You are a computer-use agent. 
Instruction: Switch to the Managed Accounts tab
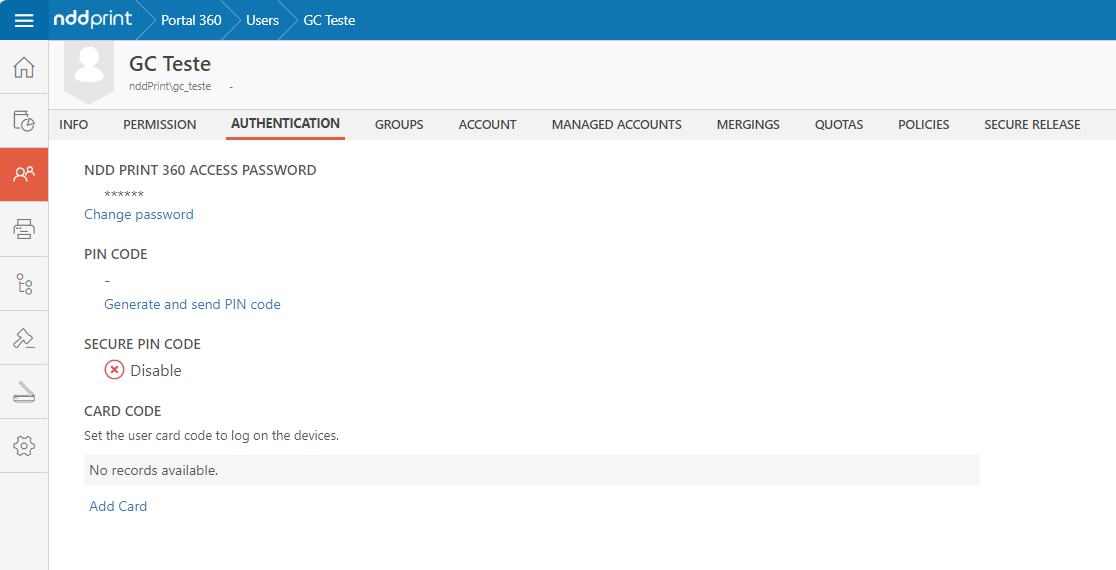(616, 125)
